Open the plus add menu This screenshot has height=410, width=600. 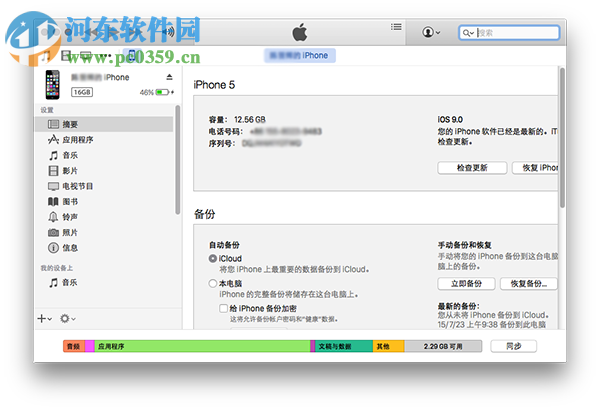click(44, 319)
